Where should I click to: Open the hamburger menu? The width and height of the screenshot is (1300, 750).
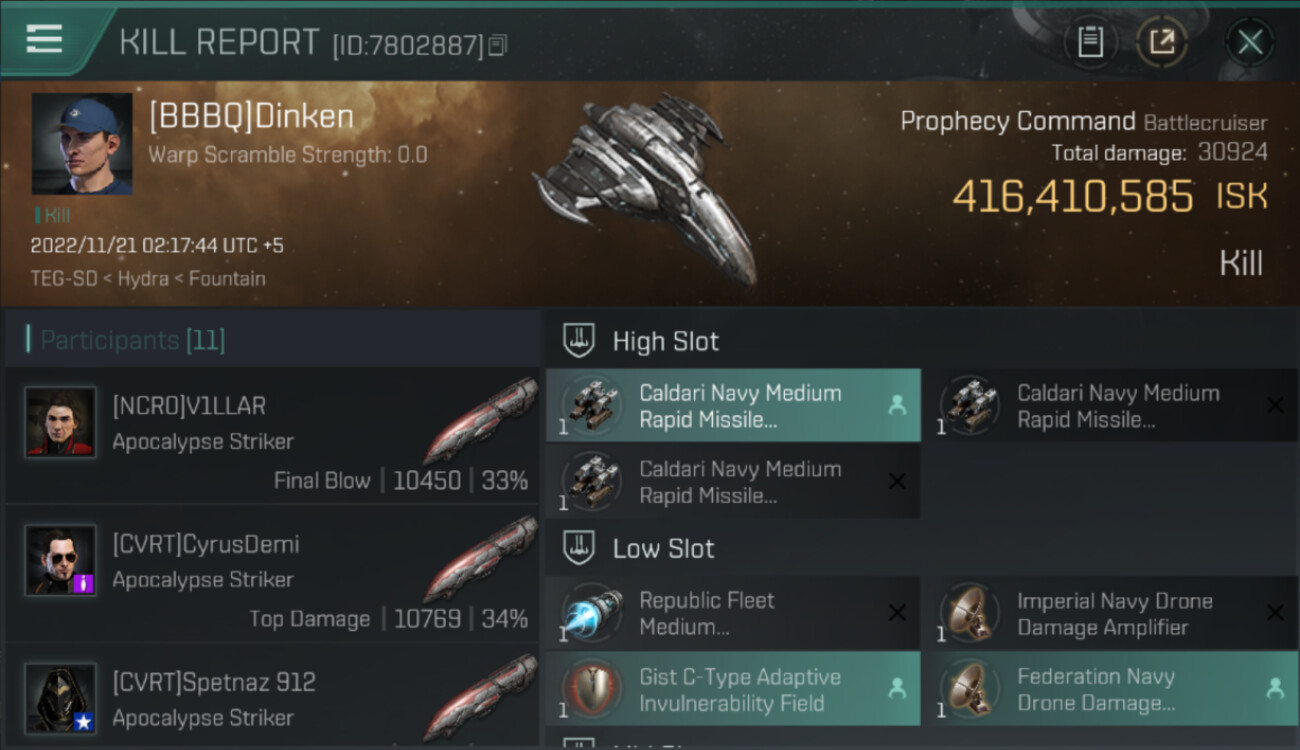44,40
